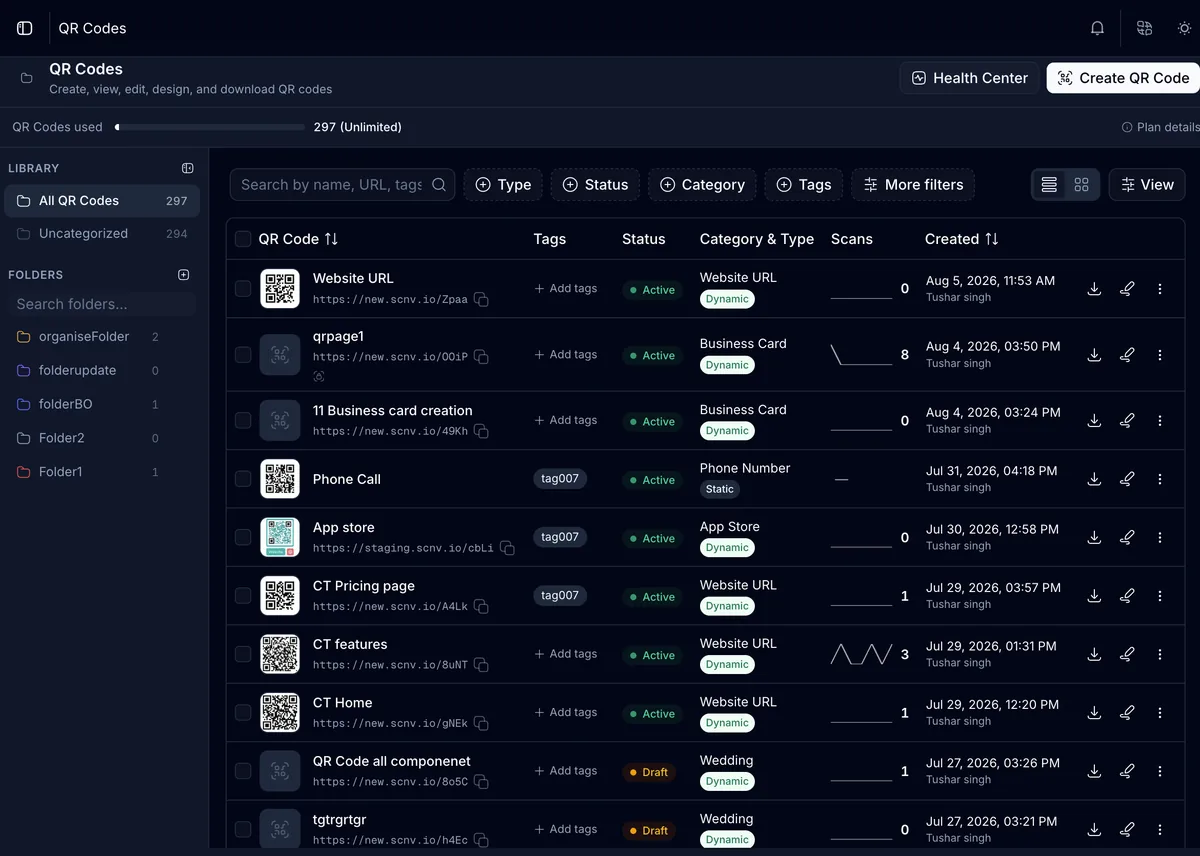The height and width of the screenshot is (856, 1200).
Task: Switch to grid view layout
Action: pos(1081,185)
